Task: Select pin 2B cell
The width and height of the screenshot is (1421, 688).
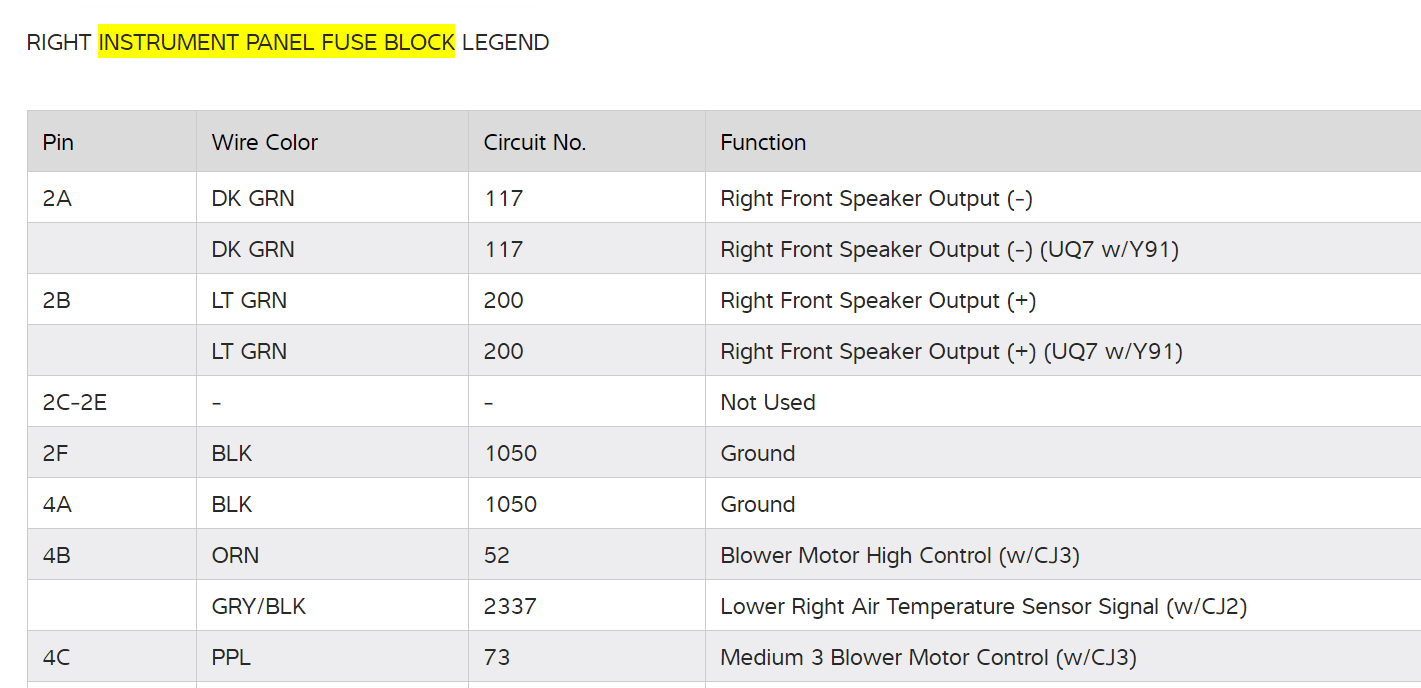Action: (x=57, y=300)
